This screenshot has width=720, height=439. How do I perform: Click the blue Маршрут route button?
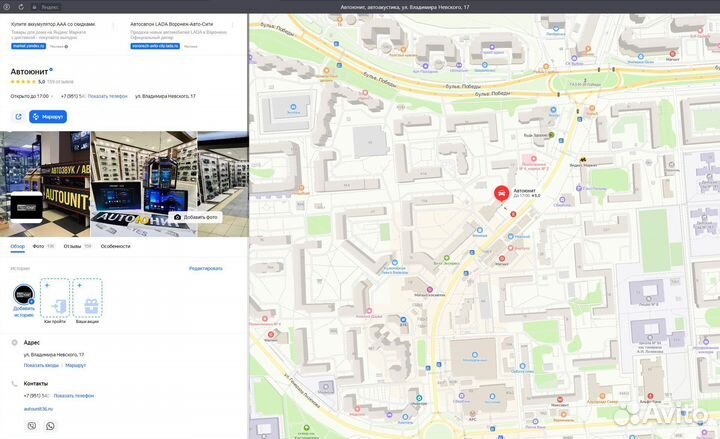(x=48, y=117)
